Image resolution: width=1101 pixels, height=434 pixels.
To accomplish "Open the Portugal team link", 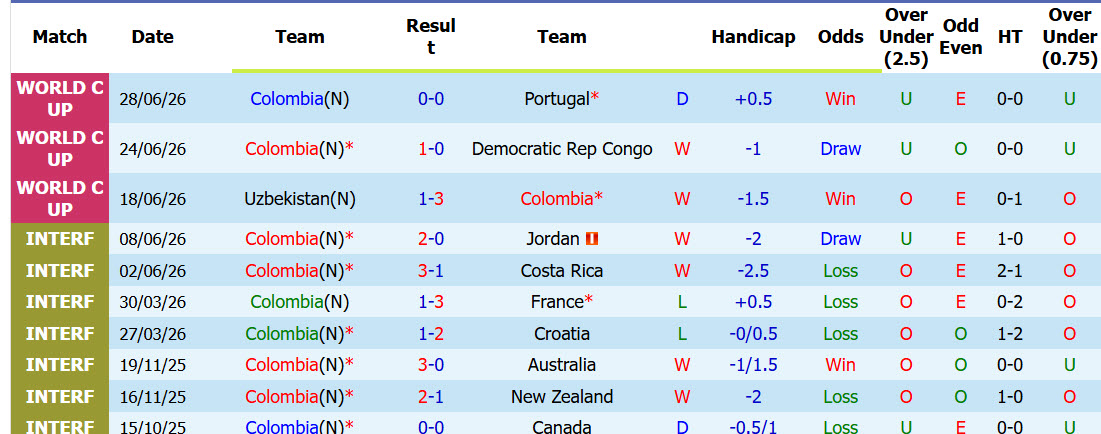I will point(557,99).
